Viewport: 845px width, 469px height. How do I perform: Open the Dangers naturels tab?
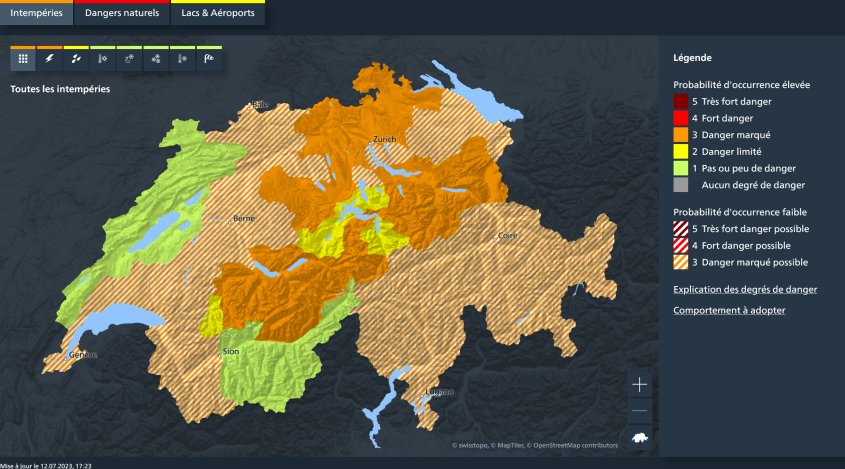click(121, 14)
